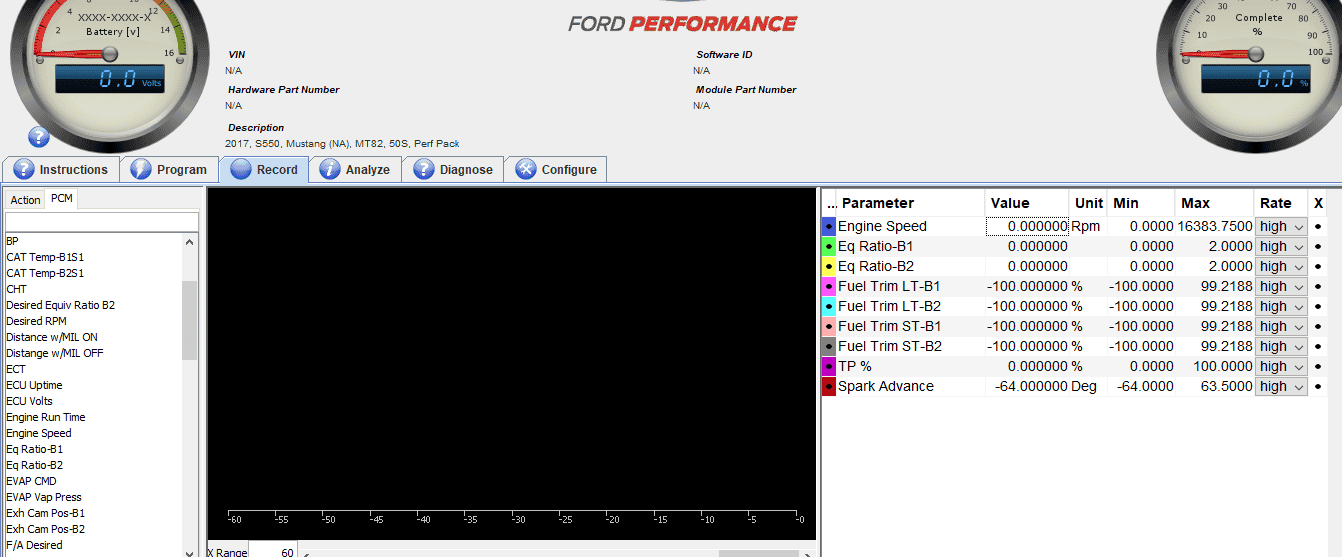
Task: Click the Fuel Trim LT-B1 magenta swatch
Action: coord(829,287)
